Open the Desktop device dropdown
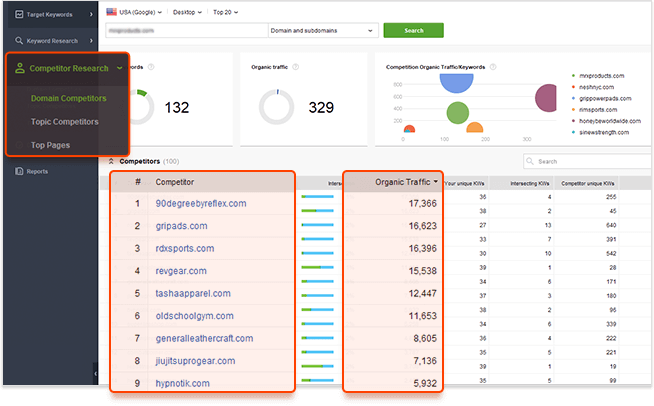 click(187, 12)
